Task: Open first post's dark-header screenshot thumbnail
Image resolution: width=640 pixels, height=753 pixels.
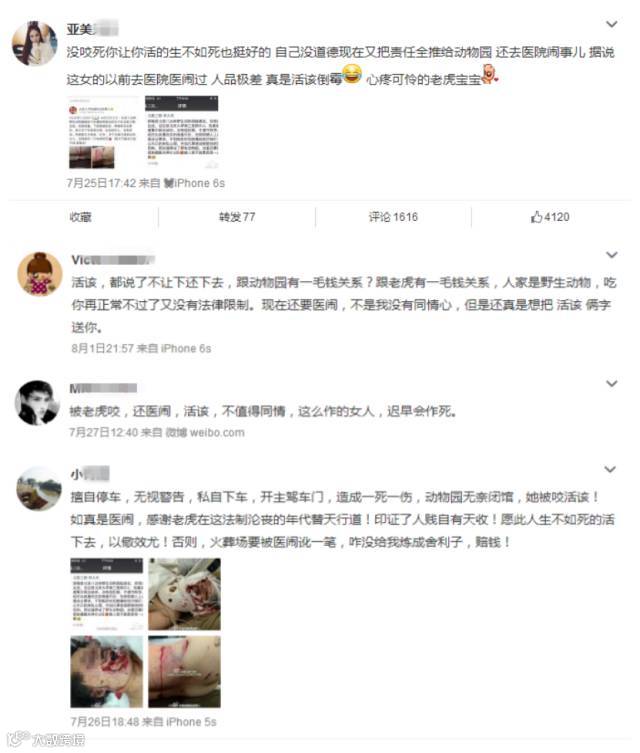Action: pos(182,133)
